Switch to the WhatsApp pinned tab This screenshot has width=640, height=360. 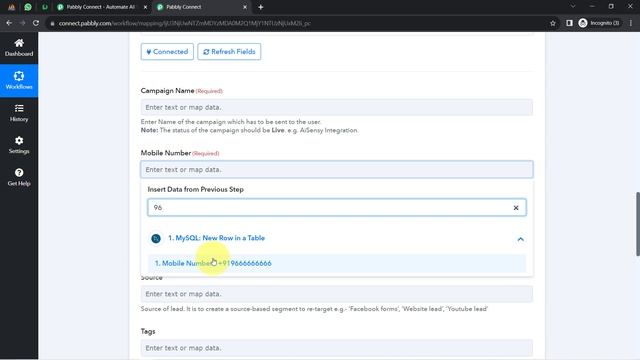[x=28, y=7]
